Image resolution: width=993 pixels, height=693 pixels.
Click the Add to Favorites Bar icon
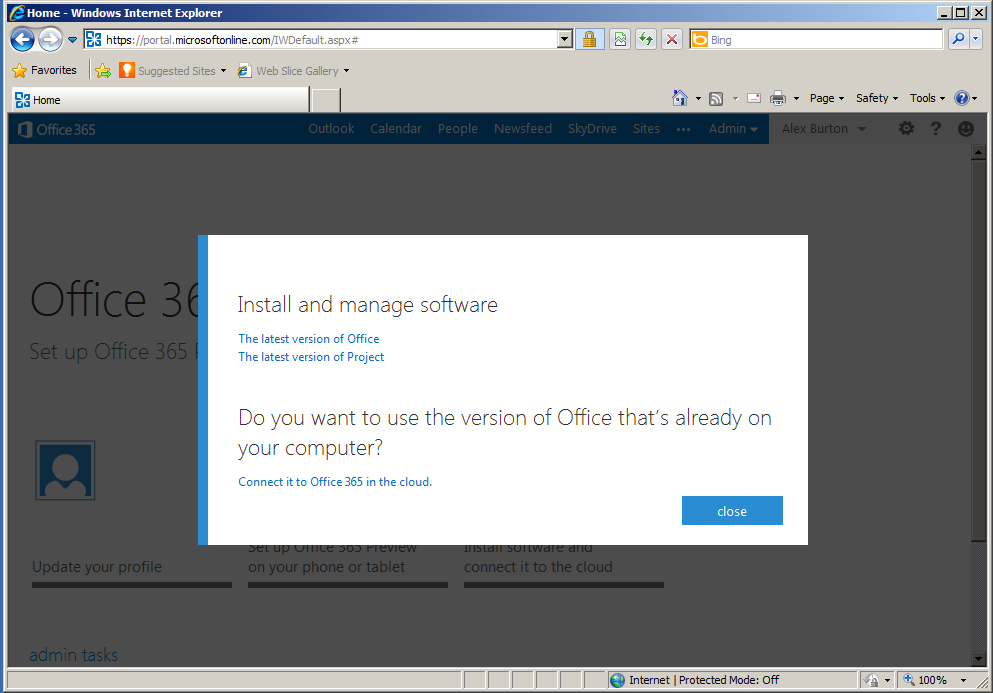103,70
